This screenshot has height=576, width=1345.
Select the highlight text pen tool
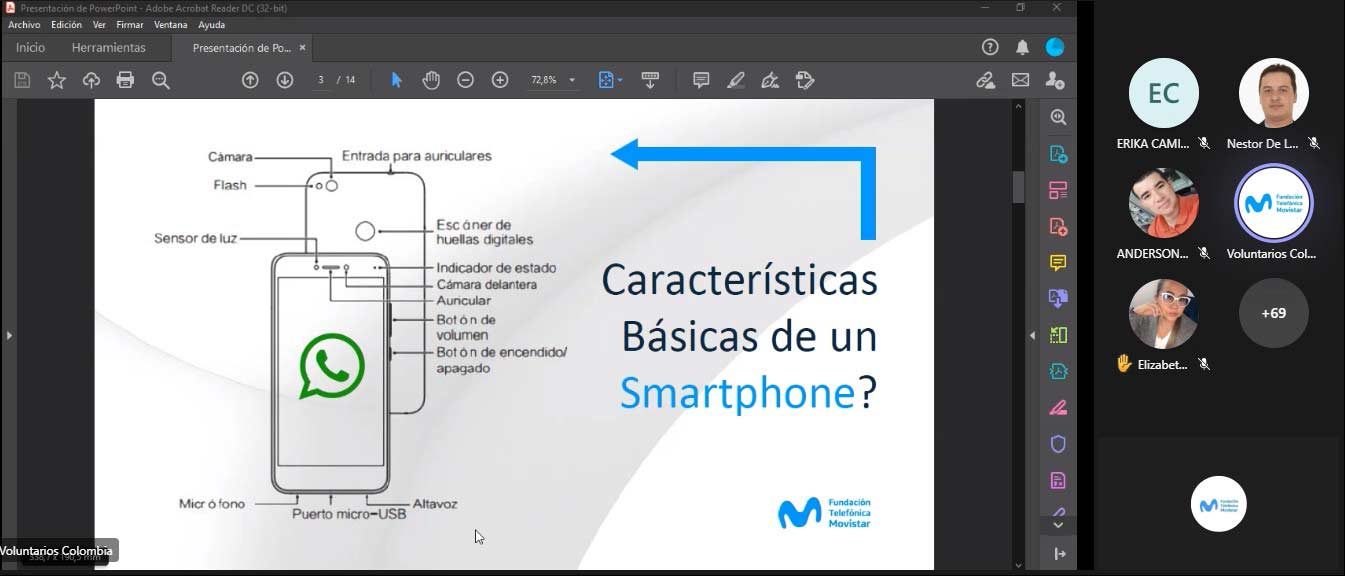pos(735,80)
